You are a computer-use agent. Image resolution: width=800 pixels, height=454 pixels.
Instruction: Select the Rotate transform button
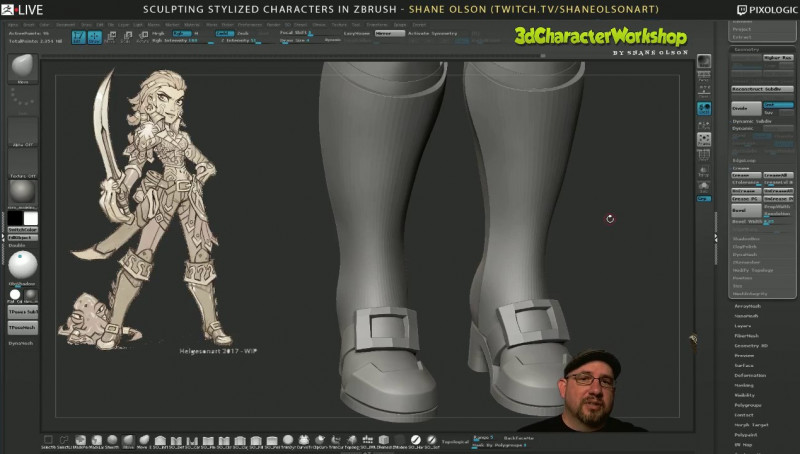[143, 37]
